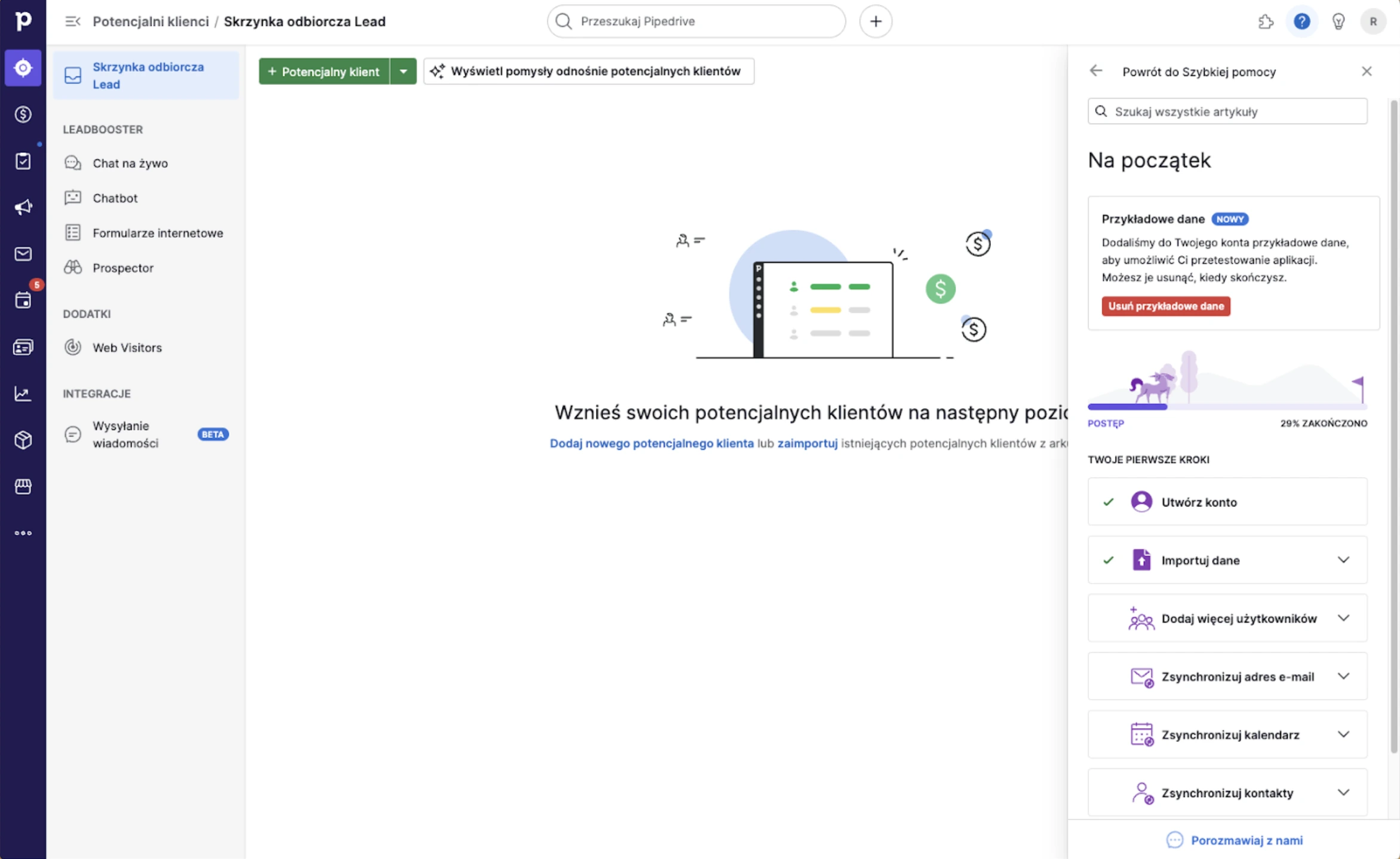Image resolution: width=1400 pixels, height=859 pixels.
Task: Click the 29% ZAKOŃCZONO label
Action: click(1324, 423)
